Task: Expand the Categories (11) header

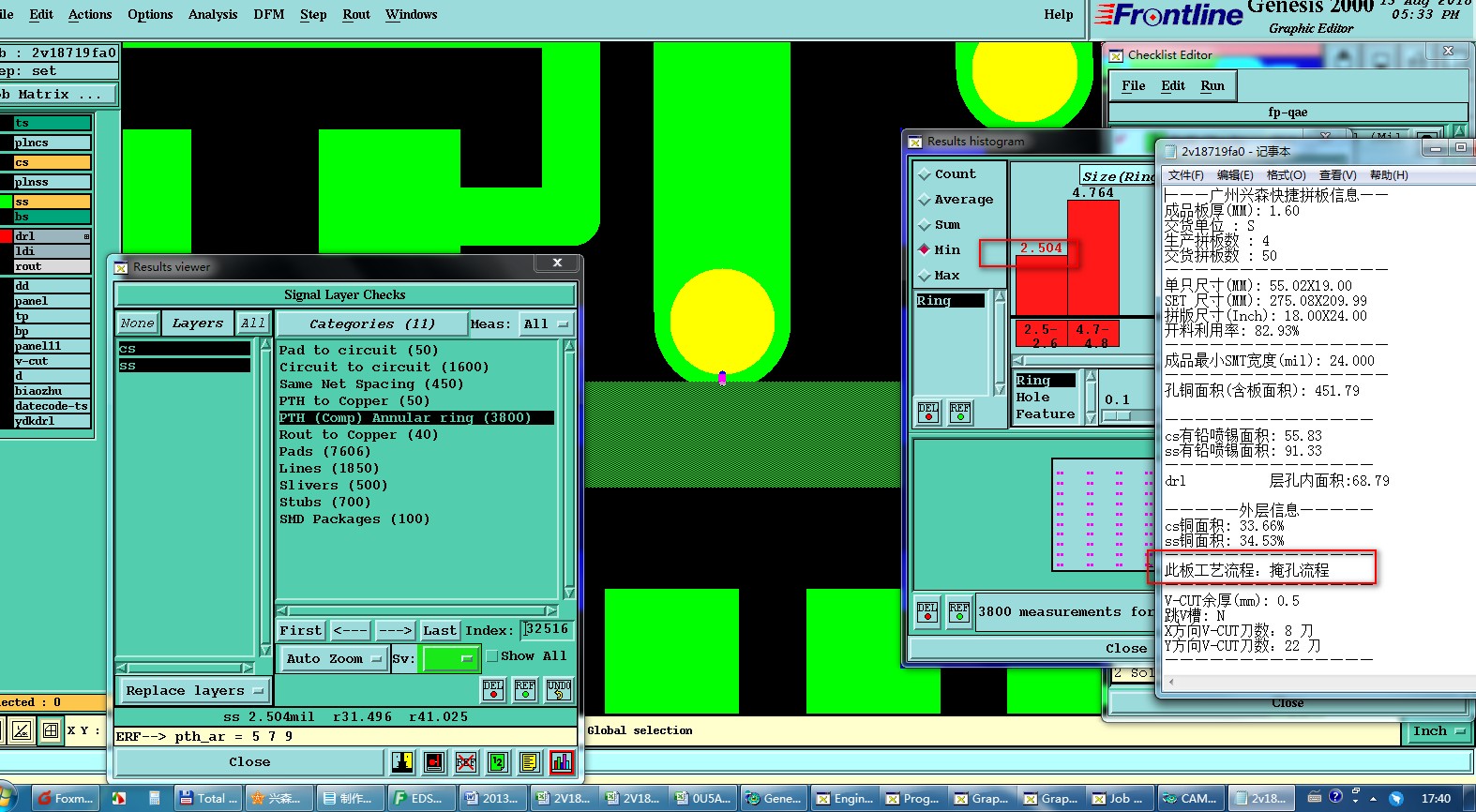Action: (x=372, y=324)
